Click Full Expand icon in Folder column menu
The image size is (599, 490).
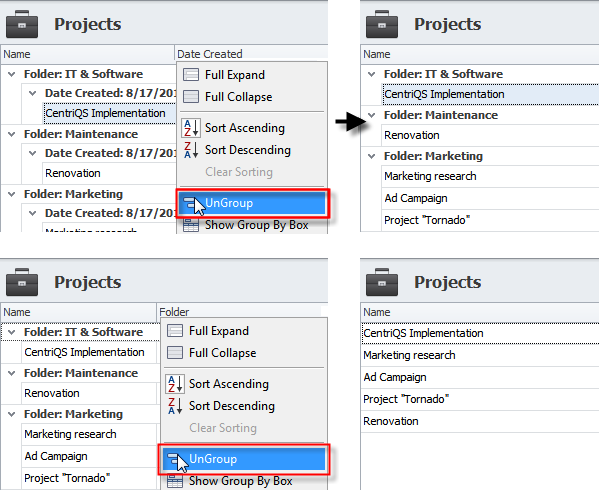(175, 330)
